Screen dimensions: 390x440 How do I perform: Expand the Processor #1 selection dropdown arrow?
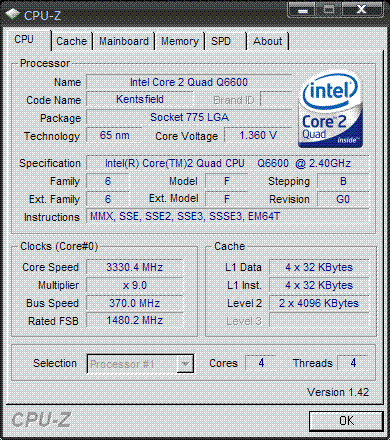(184, 364)
